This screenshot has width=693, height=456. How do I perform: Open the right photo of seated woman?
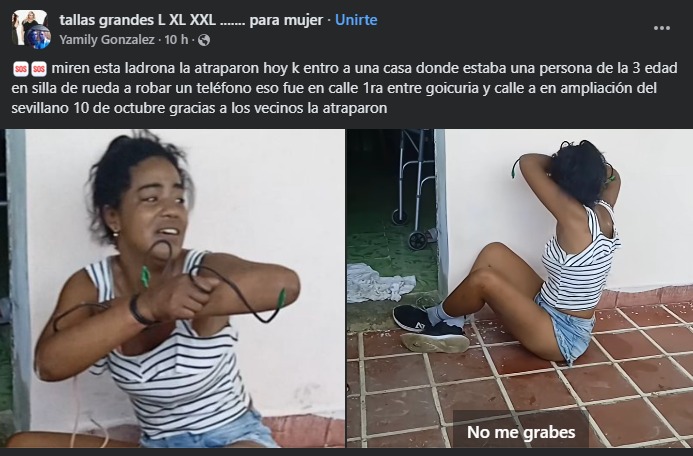coord(520,288)
